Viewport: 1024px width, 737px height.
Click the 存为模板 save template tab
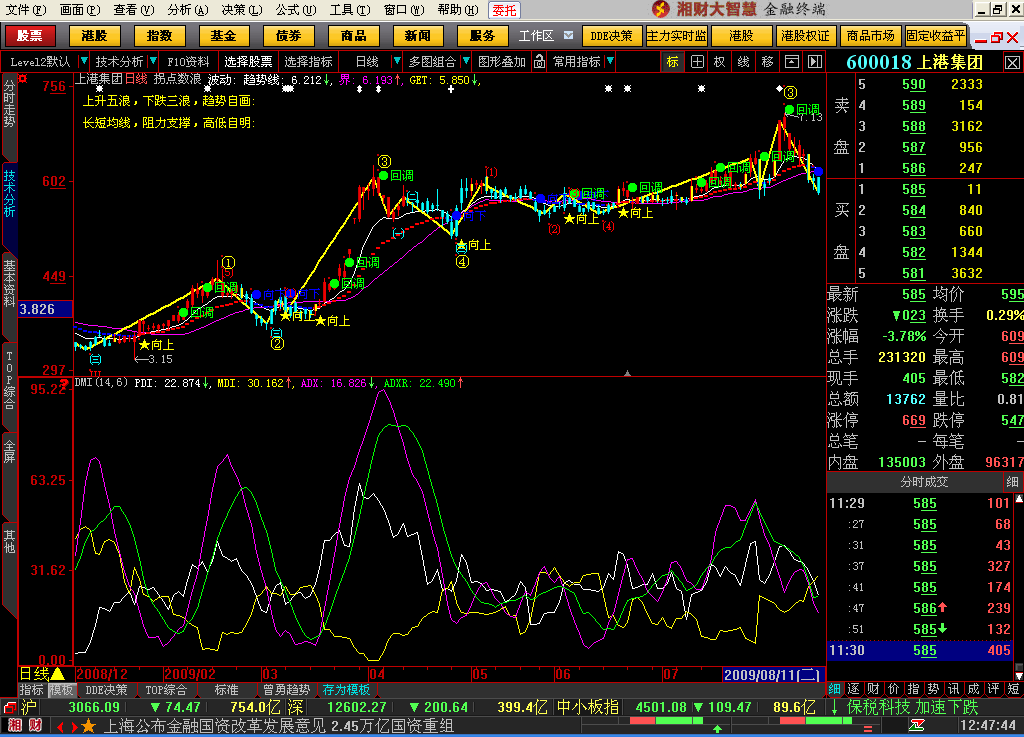point(347,690)
